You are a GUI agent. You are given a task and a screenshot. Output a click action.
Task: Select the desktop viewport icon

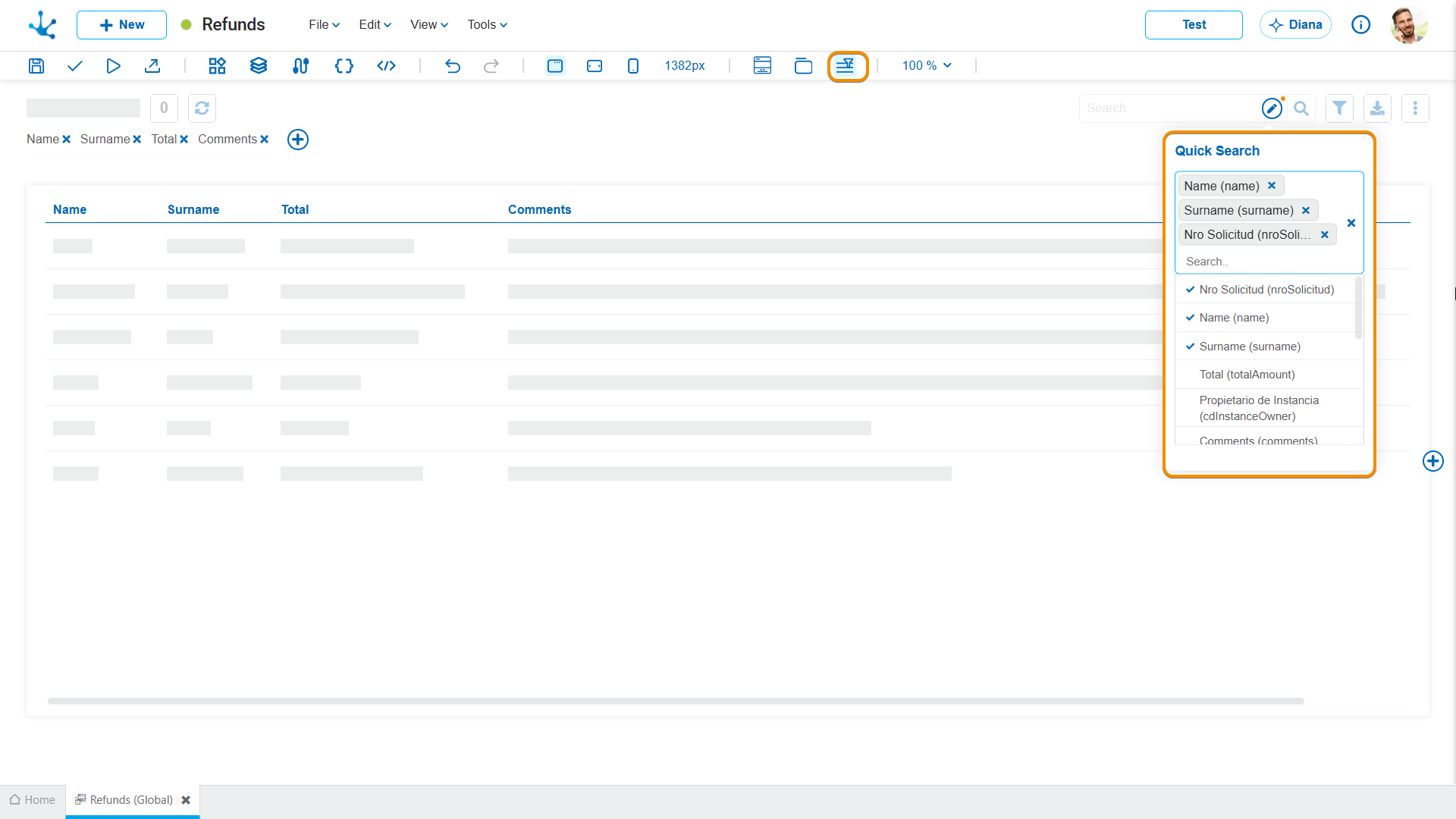555,66
